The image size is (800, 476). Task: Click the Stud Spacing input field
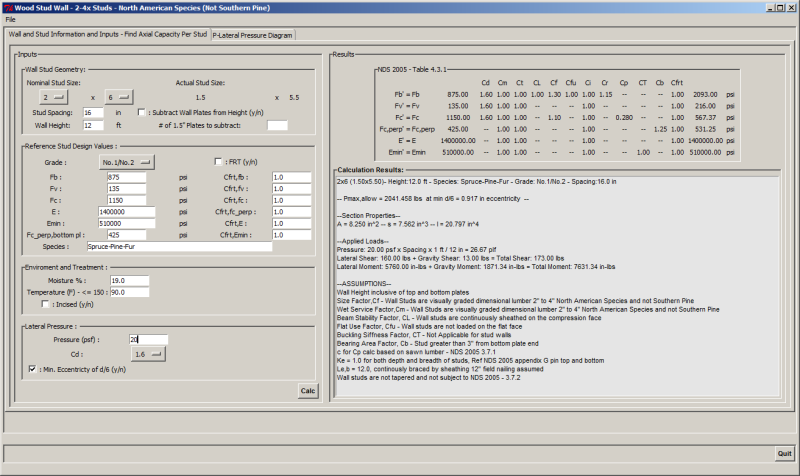point(93,112)
